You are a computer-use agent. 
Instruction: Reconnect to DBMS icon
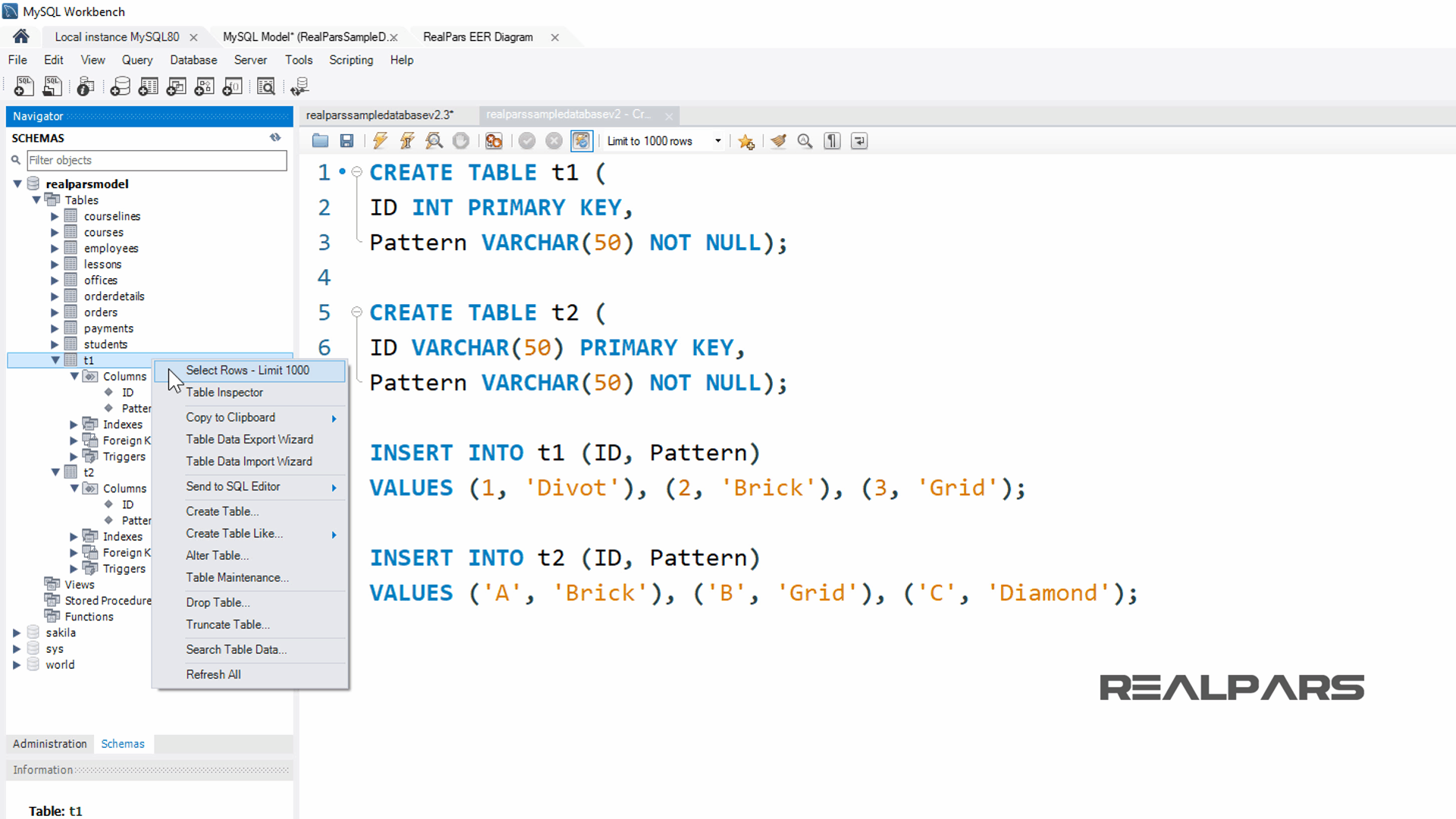pos(300,86)
